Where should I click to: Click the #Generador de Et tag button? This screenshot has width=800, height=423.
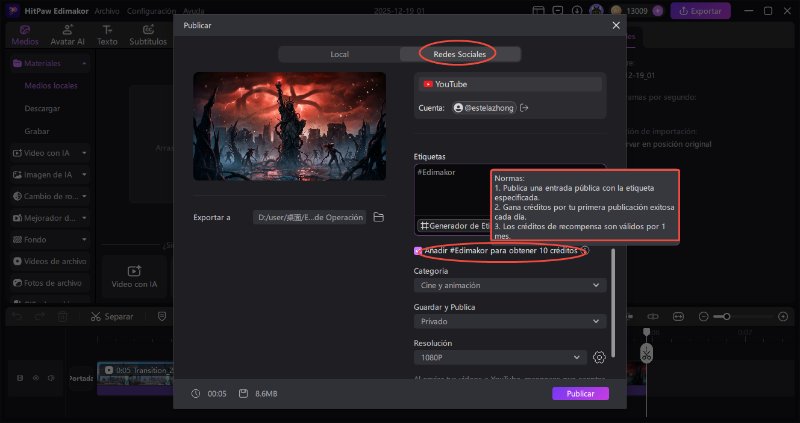(x=454, y=226)
